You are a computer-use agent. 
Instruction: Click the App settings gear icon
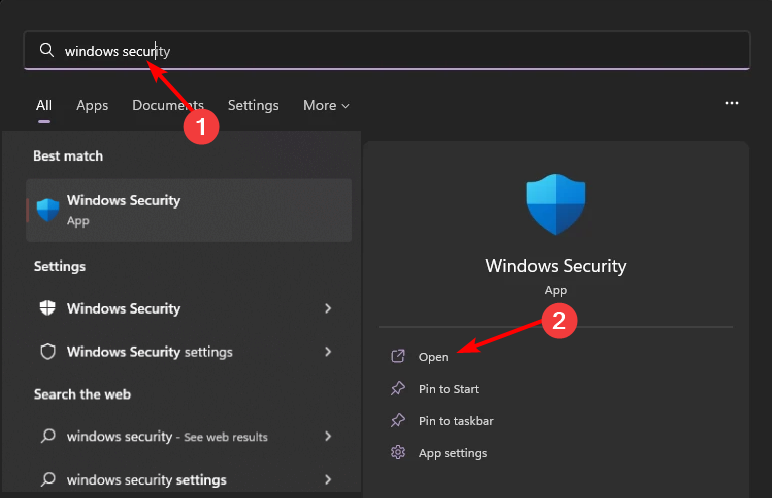397,453
